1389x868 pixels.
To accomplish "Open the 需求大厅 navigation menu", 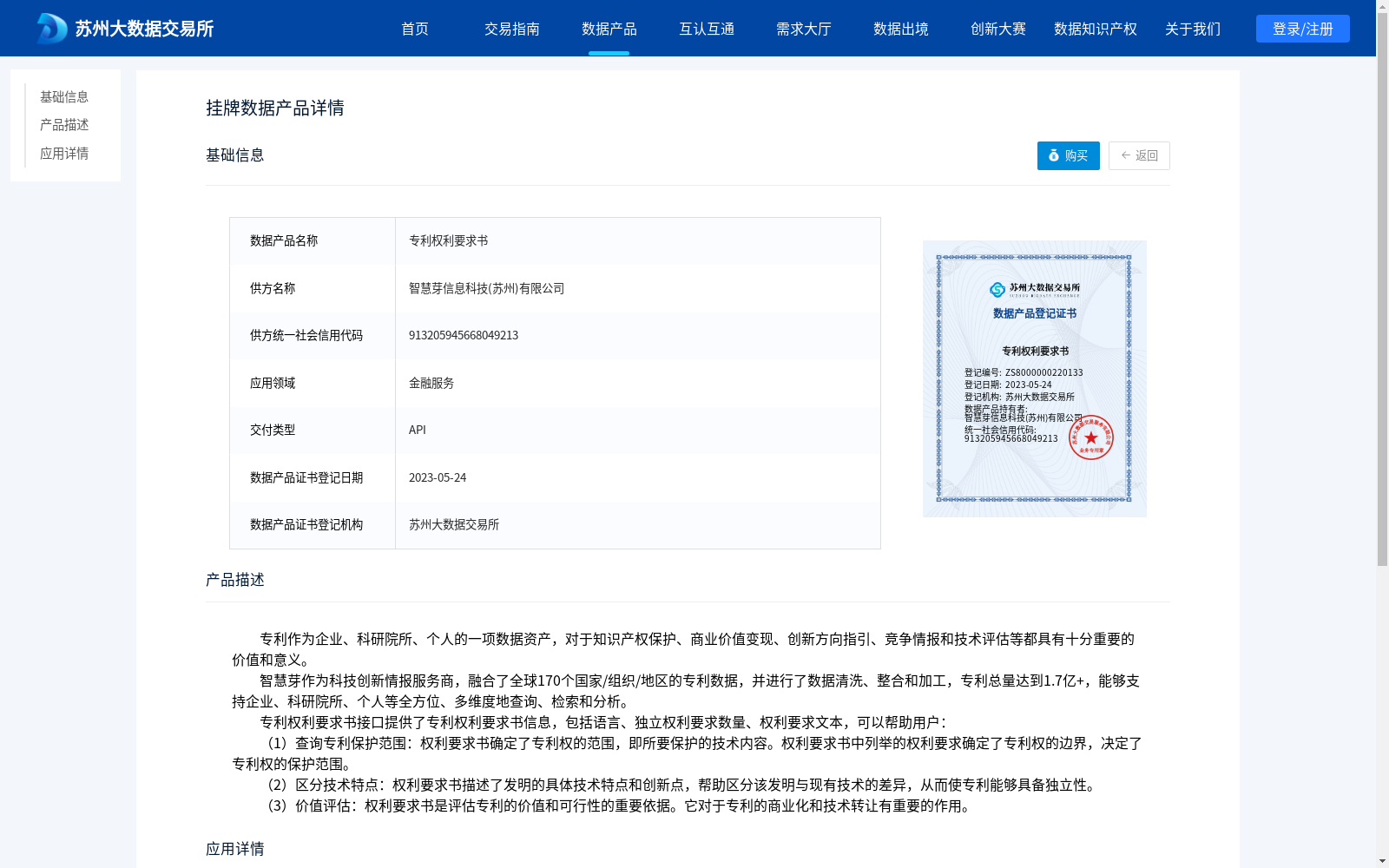I will 804,29.
